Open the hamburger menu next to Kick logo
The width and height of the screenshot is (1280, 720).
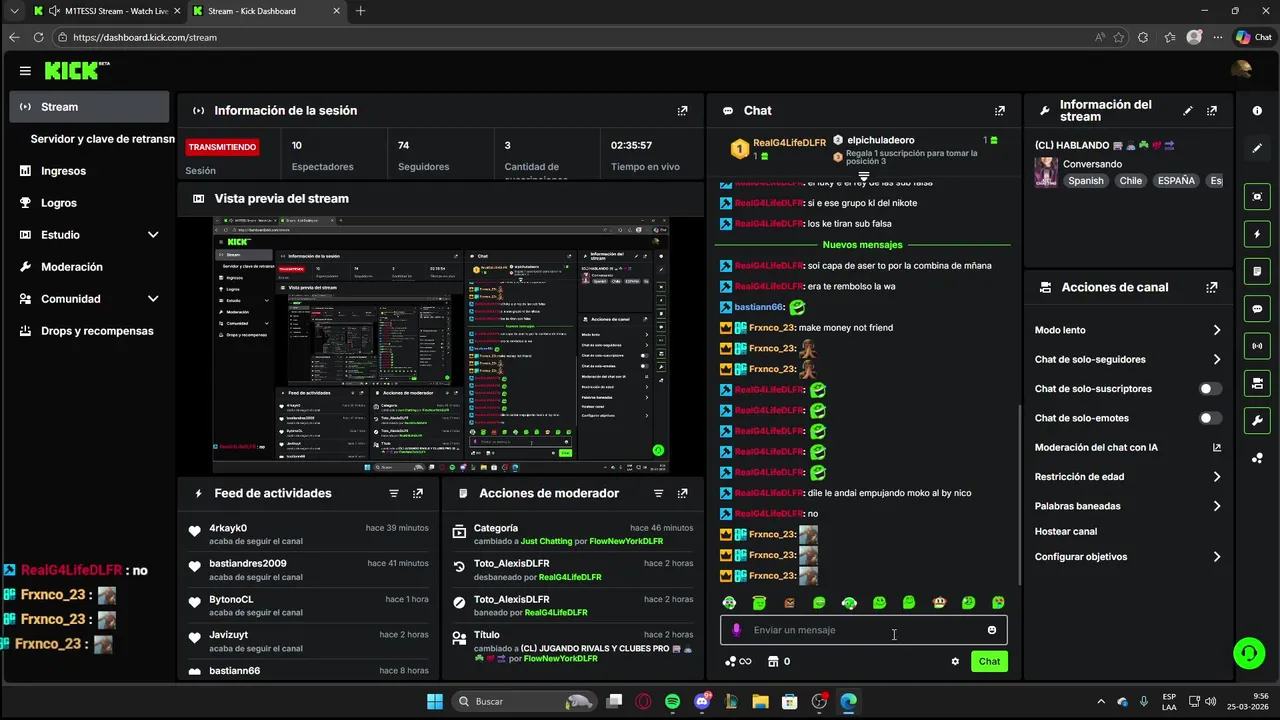click(25, 71)
